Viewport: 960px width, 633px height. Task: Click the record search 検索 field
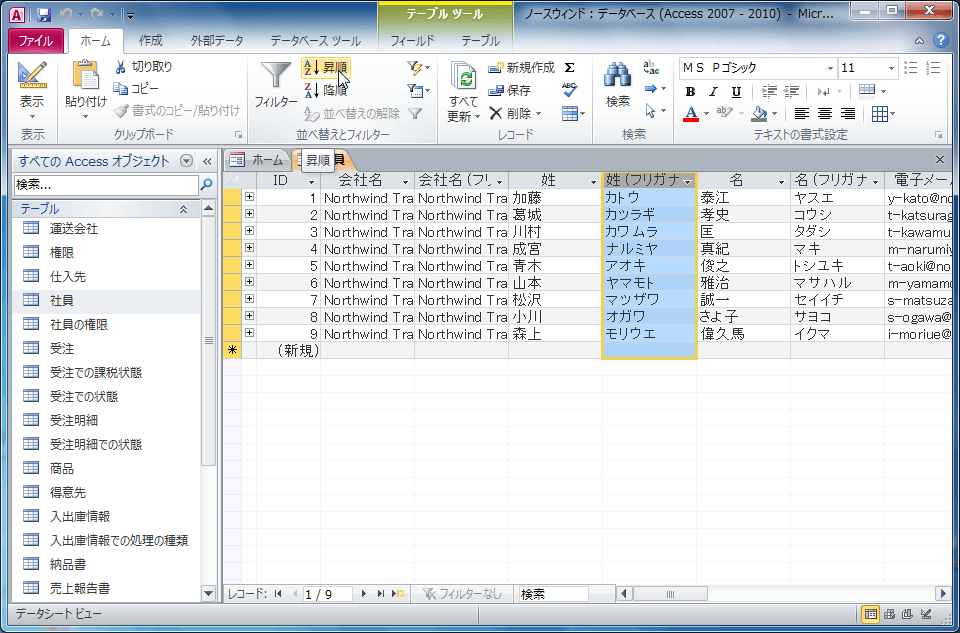coord(553,593)
